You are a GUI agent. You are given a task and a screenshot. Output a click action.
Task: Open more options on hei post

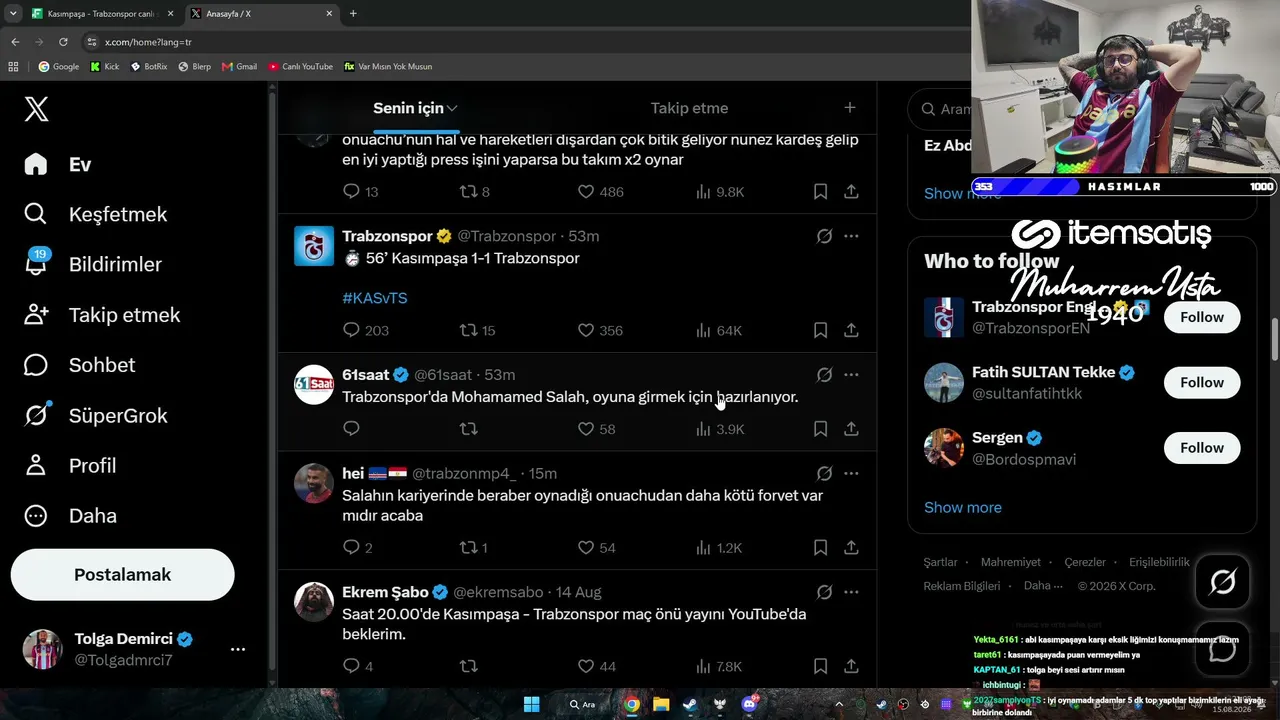point(851,473)
